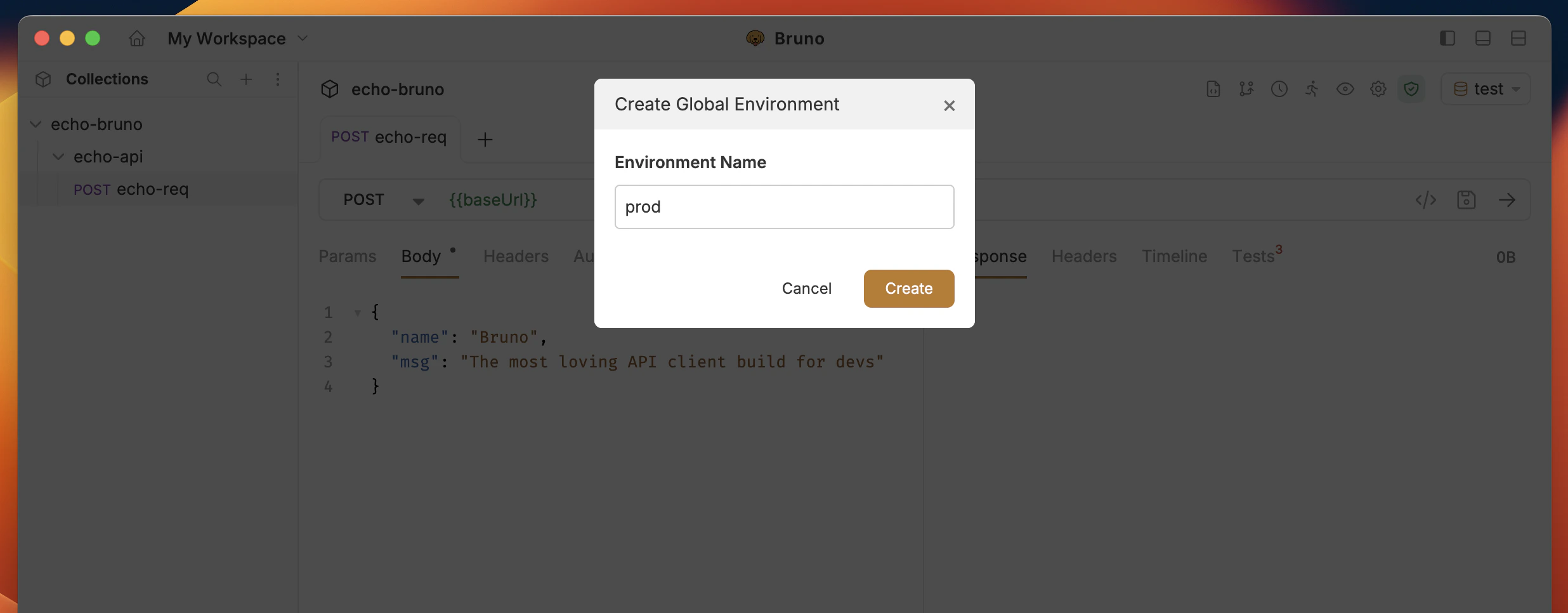This screenshot has width=1568, height=613.
Task: Open request history with the clock icon
Action: [x=1279, y=89]
